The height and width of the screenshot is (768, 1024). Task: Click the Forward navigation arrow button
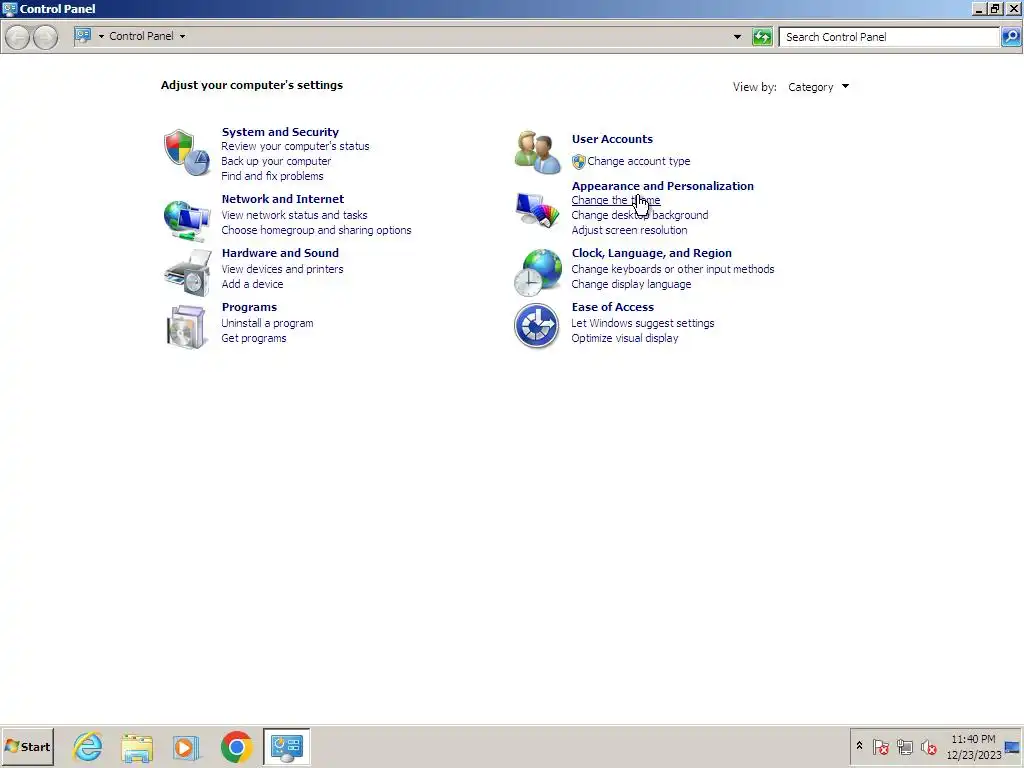[x=45, y=37]
